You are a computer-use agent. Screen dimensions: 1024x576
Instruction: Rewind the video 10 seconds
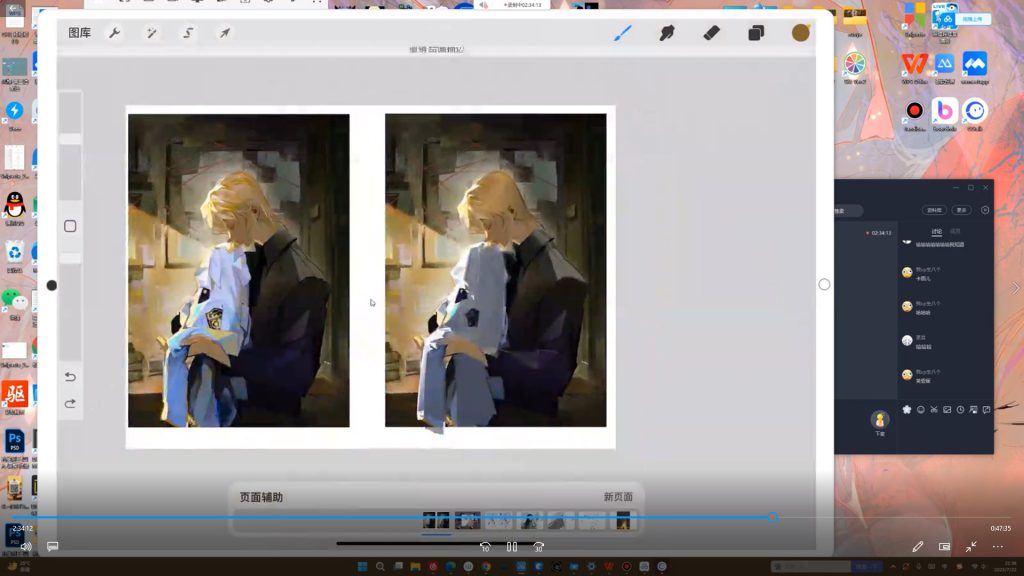click(x=485, y=547)
